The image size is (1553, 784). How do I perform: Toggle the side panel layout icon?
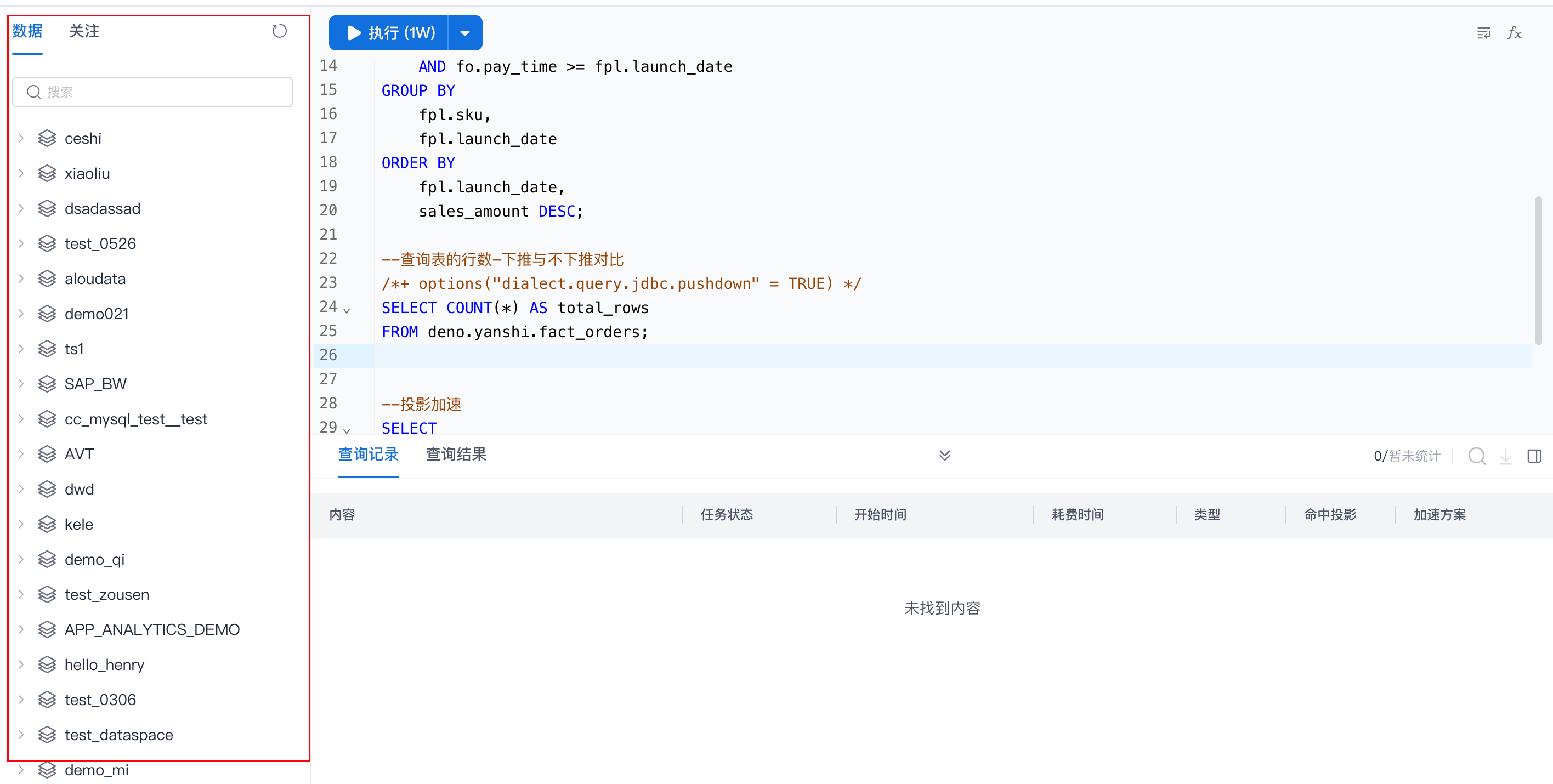click(1534, 456)
